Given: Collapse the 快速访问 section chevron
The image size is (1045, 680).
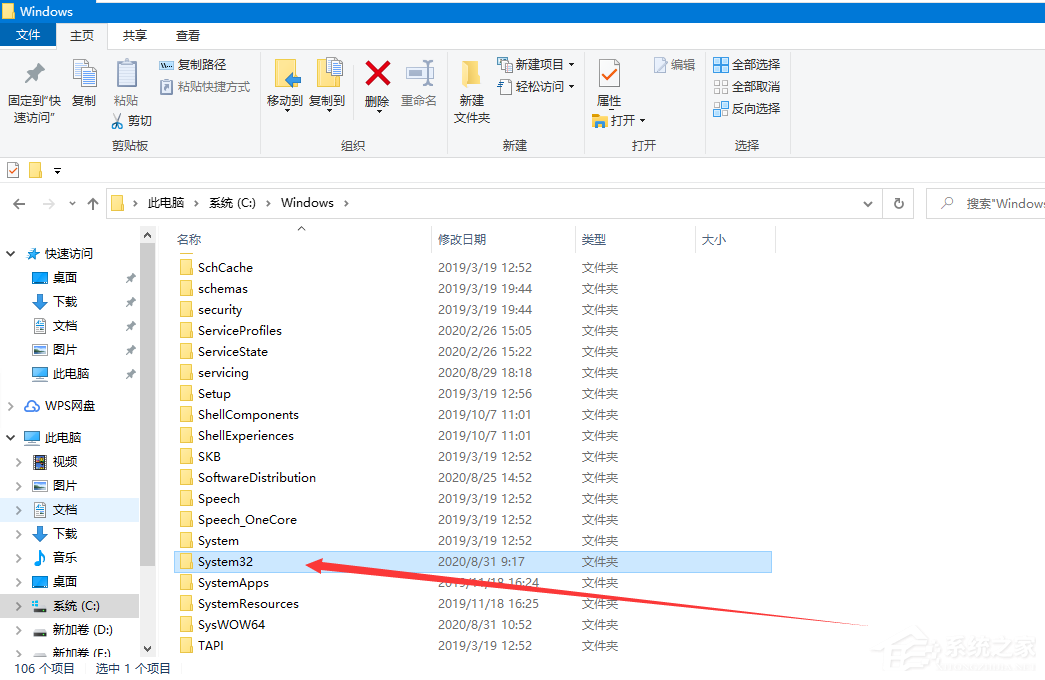Looking at the screenshot, I should click(x=10, y=253).
